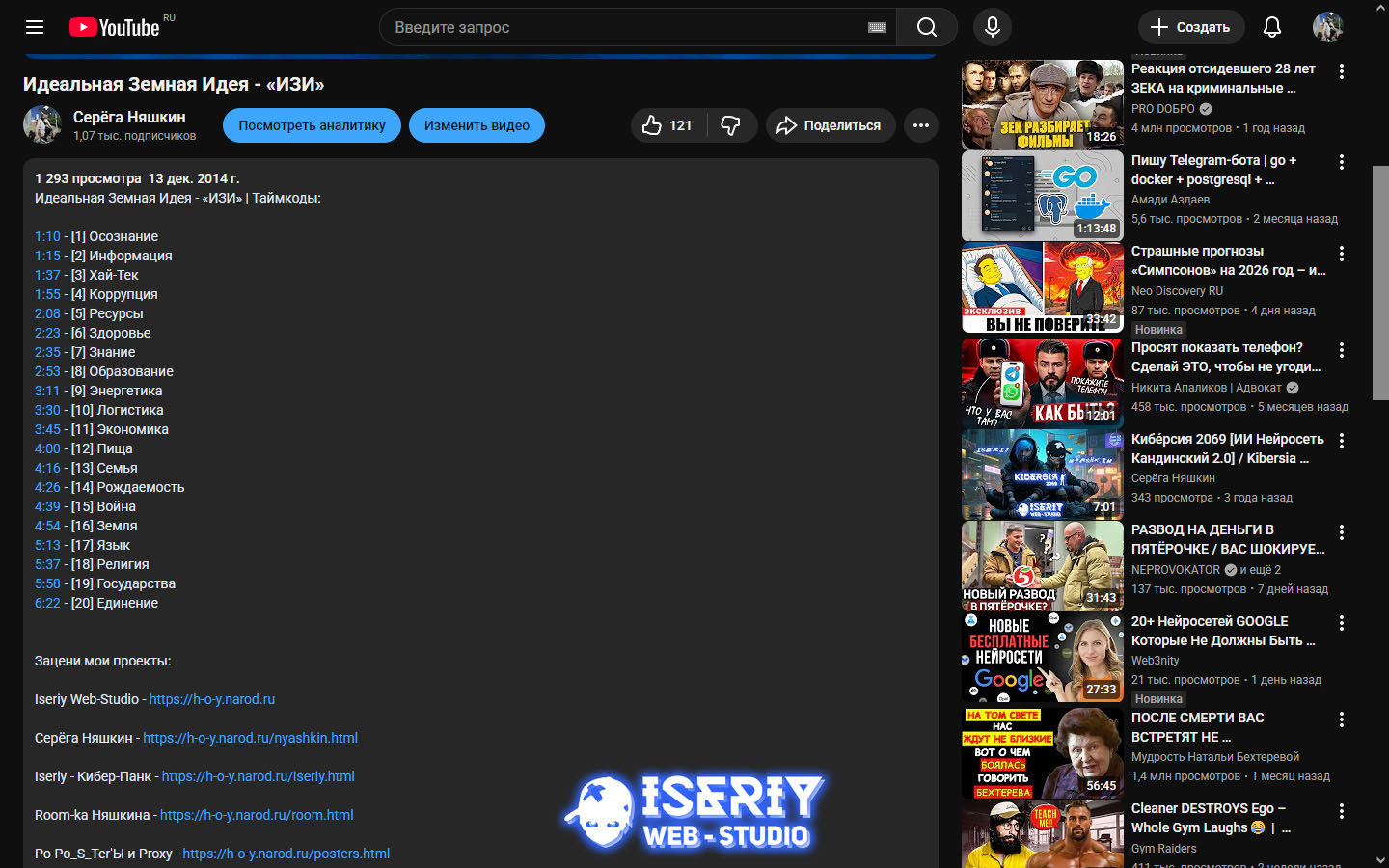The image size is (1389, 868).
Task: Open options menu for Киберсия 2069 video
Action: (1341, 441)
